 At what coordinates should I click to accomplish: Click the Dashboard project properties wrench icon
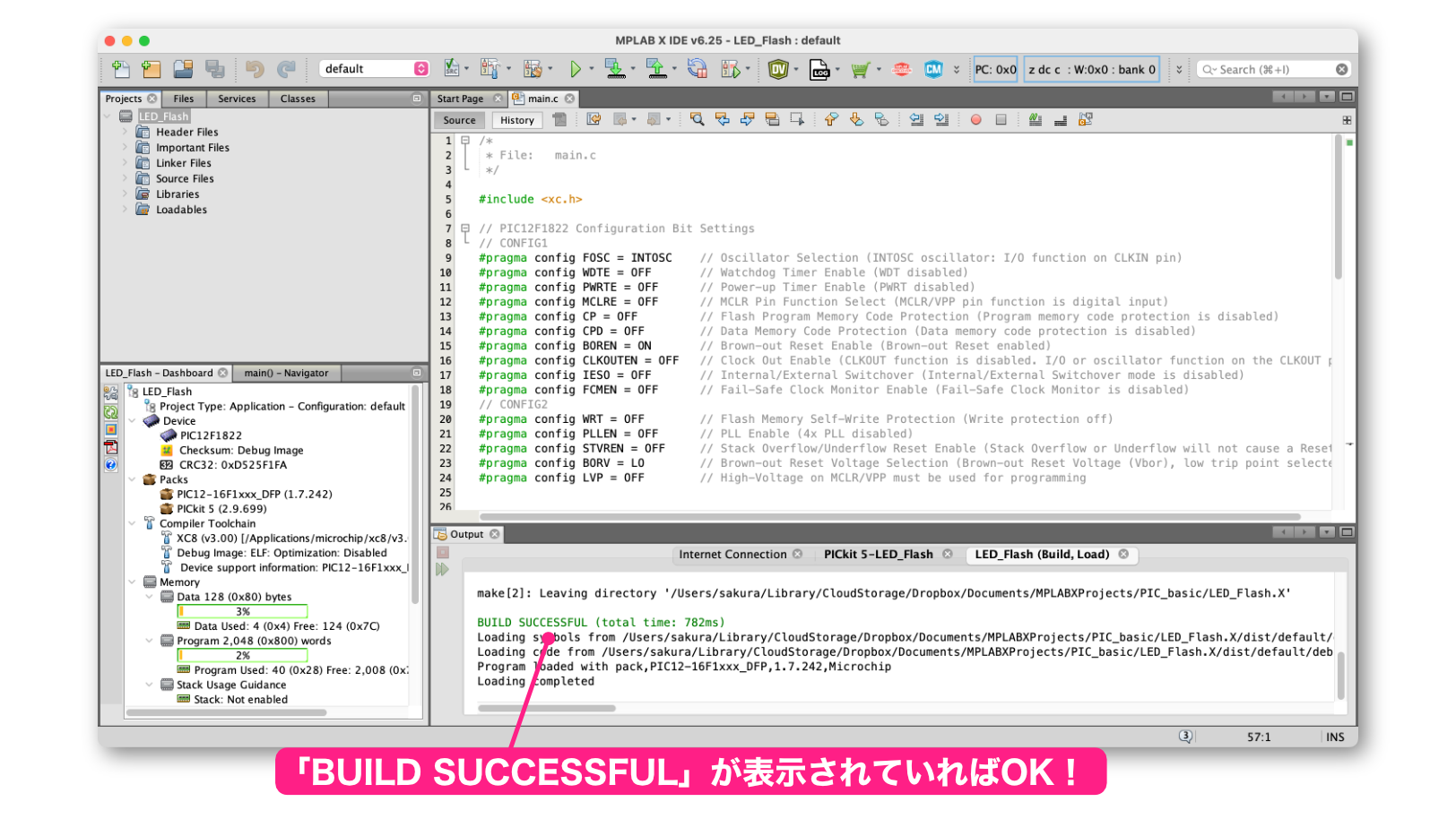[x=110, y=392]
